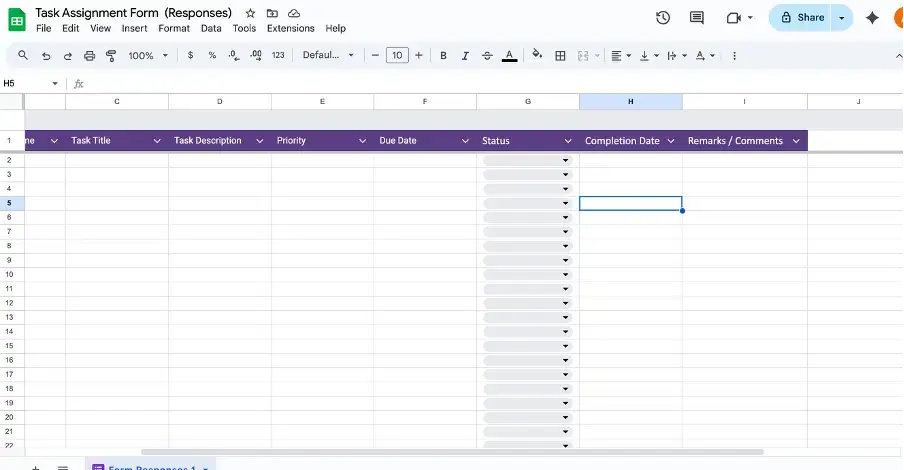Open the Data menu
Image resolution: width=904 pixels, height=470 pixels.
pyautogui.click(x=211, y=28)
